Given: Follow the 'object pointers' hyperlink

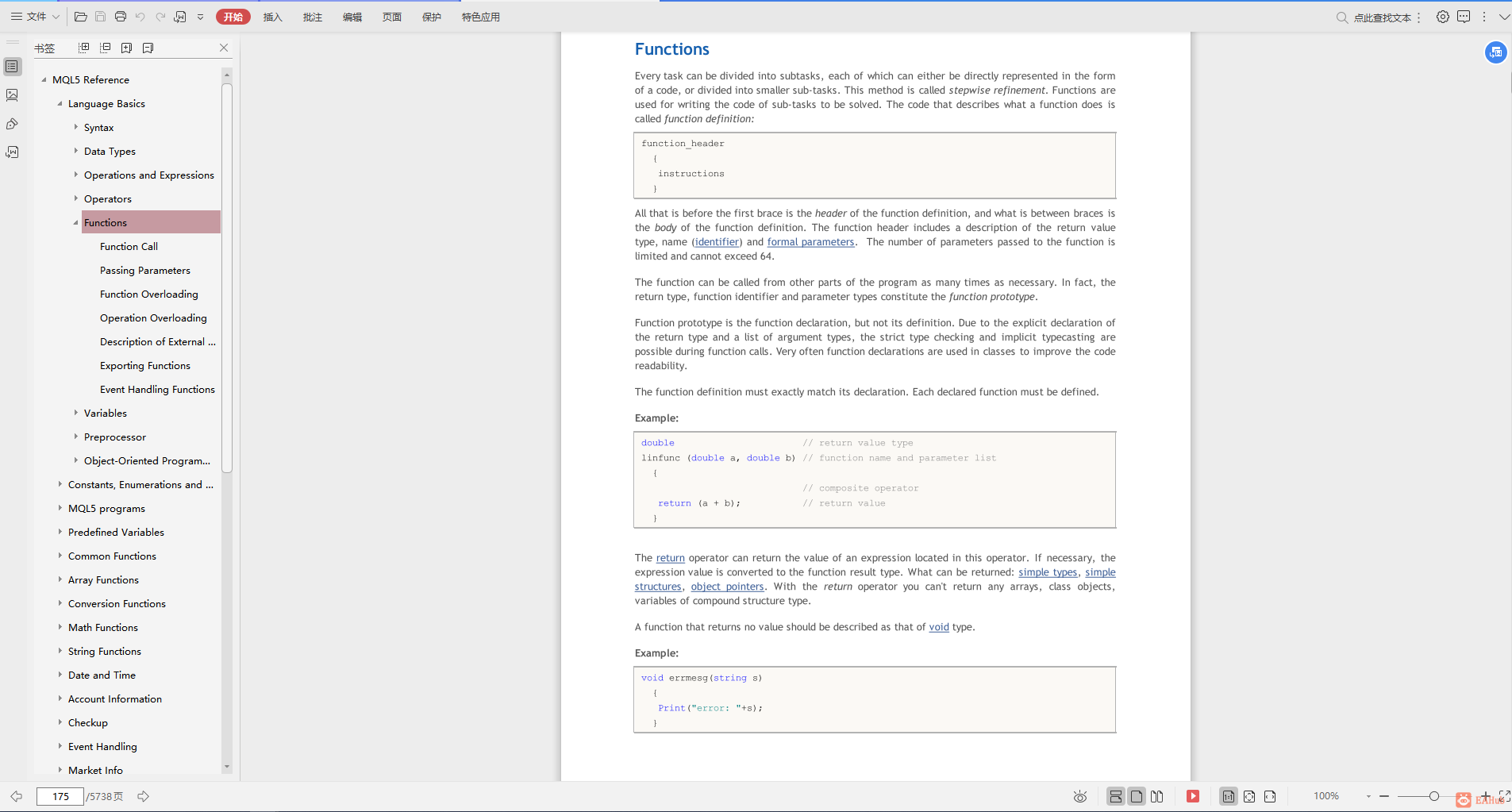Looking at the screenshot, I should pos(727,587).
